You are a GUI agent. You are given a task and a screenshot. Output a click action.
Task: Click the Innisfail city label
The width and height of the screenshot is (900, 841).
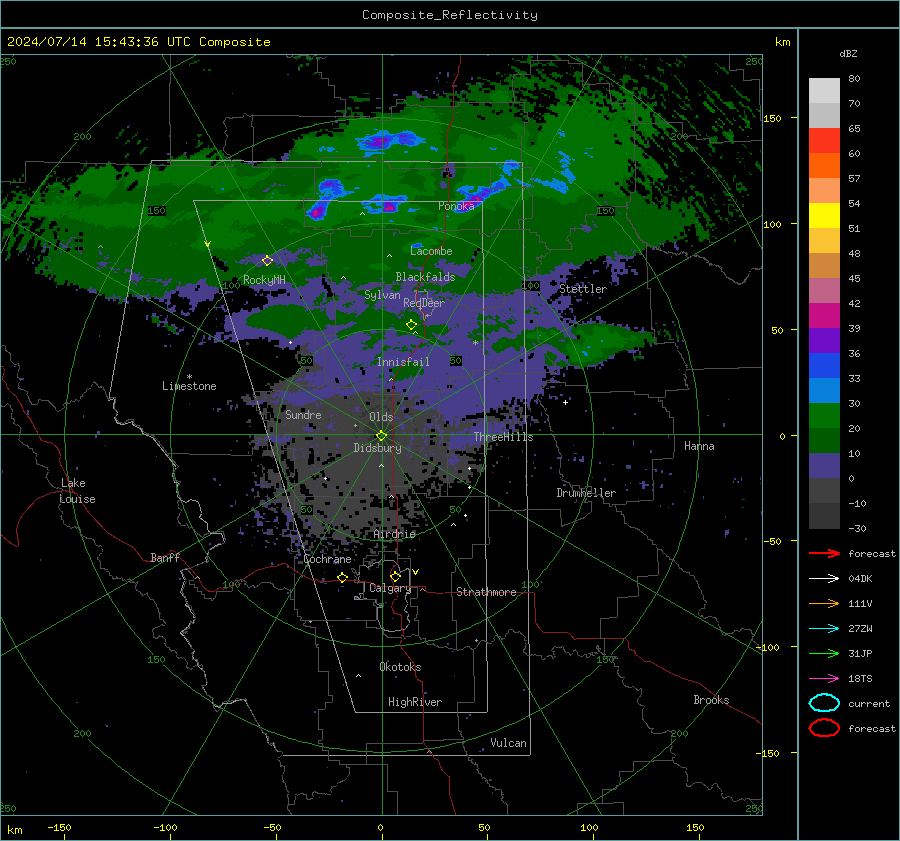pyautogui.click(x=403, y=362)
